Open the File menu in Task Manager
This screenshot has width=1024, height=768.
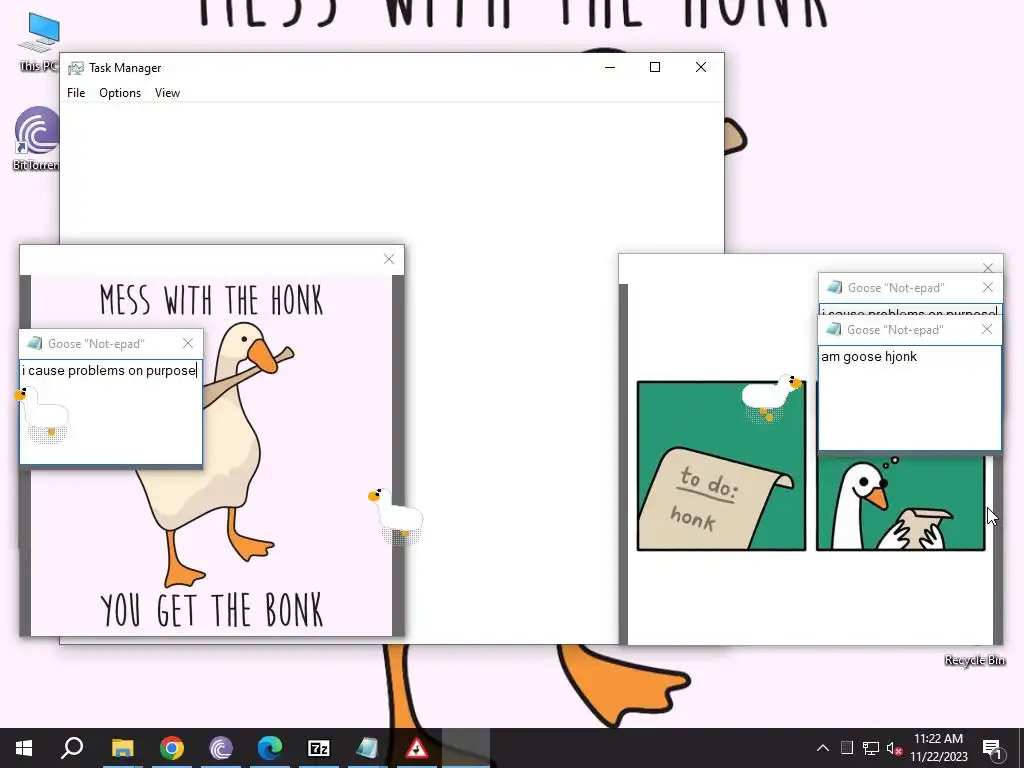pyautogui.click(x=76, y=93)
